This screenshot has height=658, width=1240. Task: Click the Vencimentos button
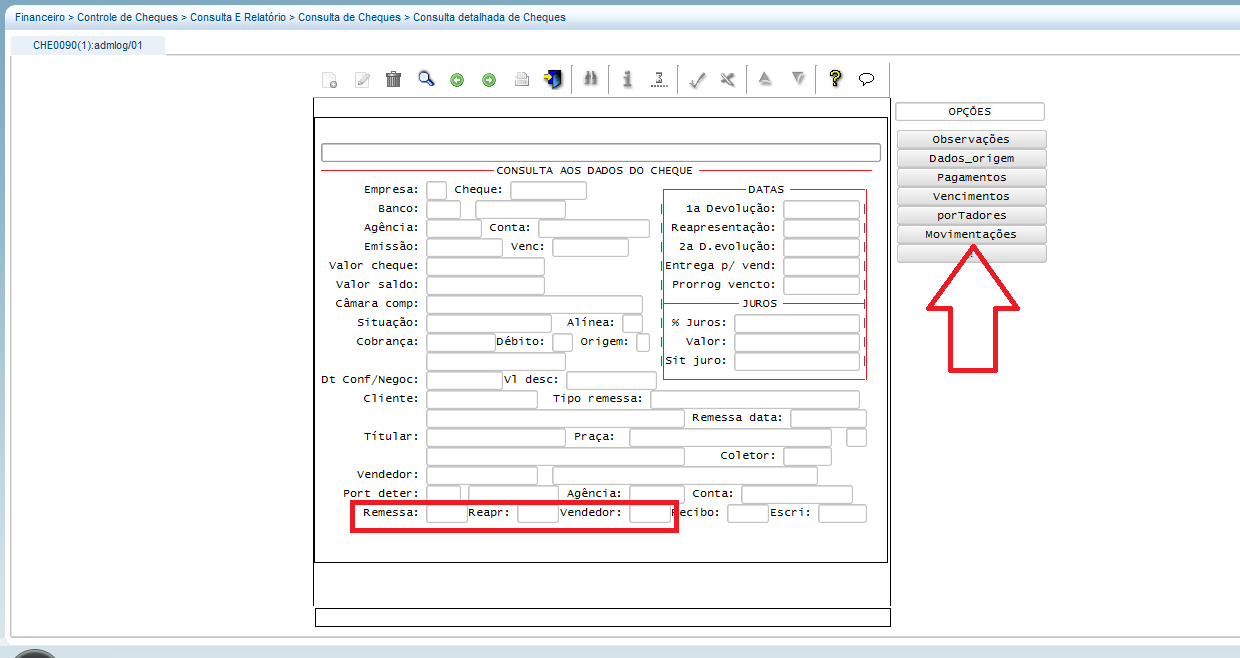971,196
